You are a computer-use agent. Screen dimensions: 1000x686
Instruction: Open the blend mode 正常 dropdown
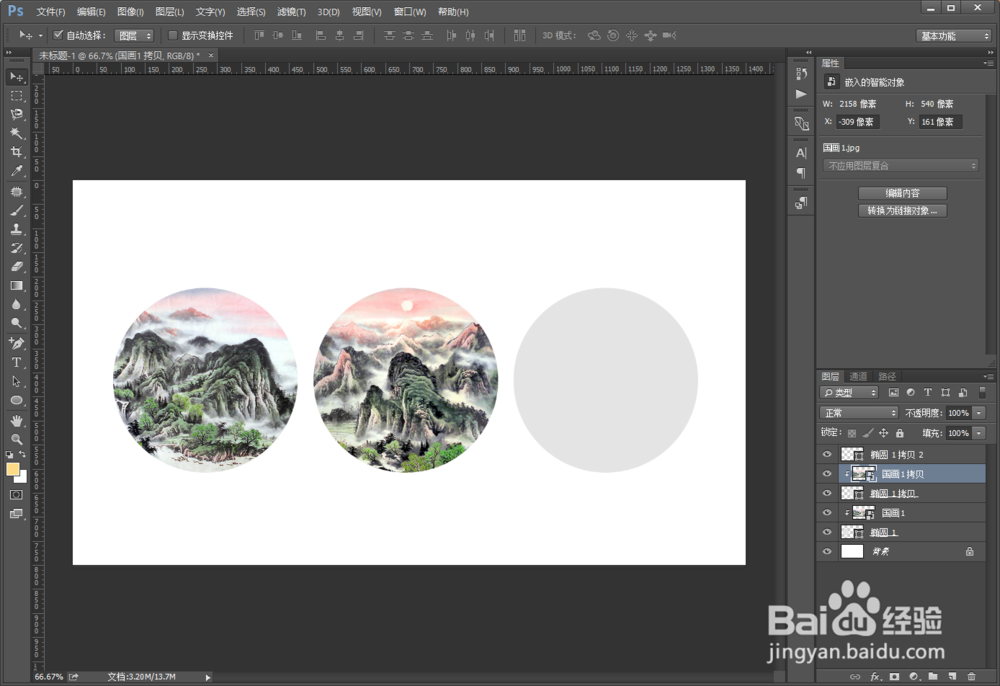coord(858,413)
